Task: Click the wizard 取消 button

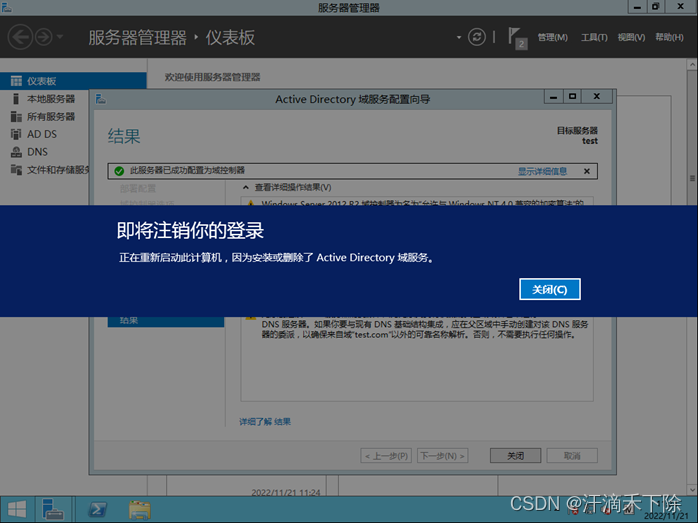Action: tap(572, 456)
